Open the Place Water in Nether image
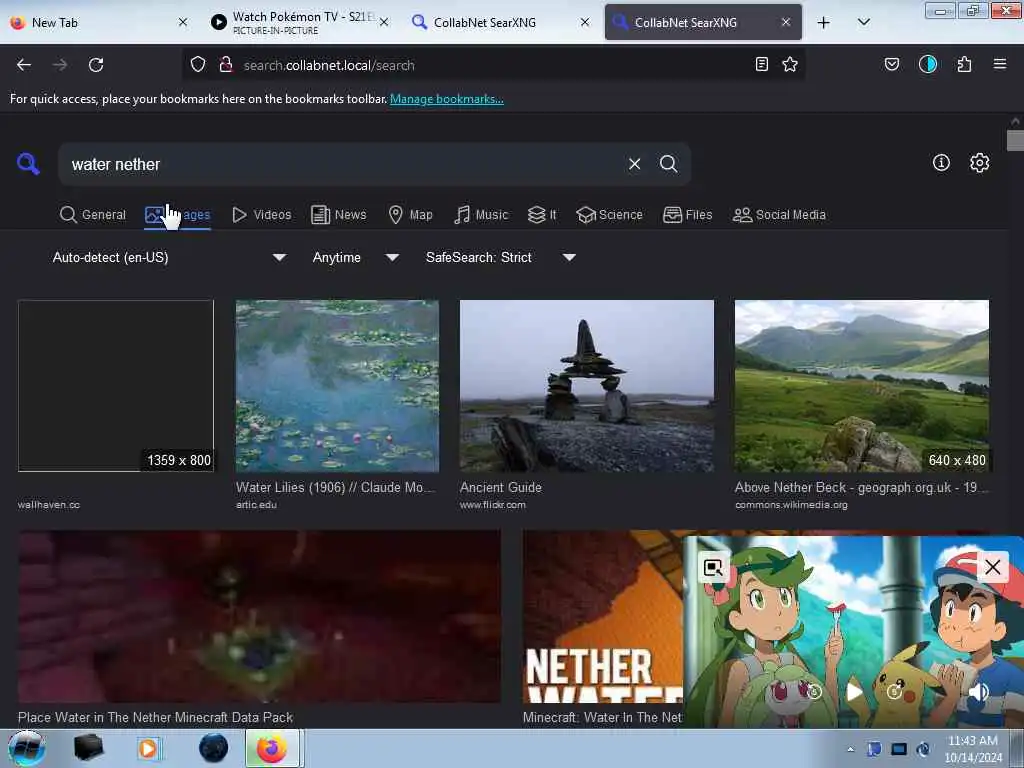1024x768 pixels. [x=259, y=616]
